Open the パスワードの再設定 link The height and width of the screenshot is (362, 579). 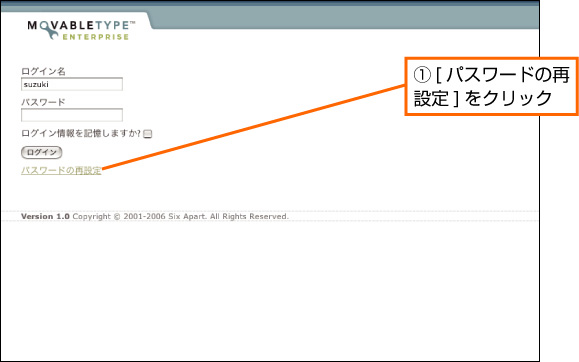[61, 171]
